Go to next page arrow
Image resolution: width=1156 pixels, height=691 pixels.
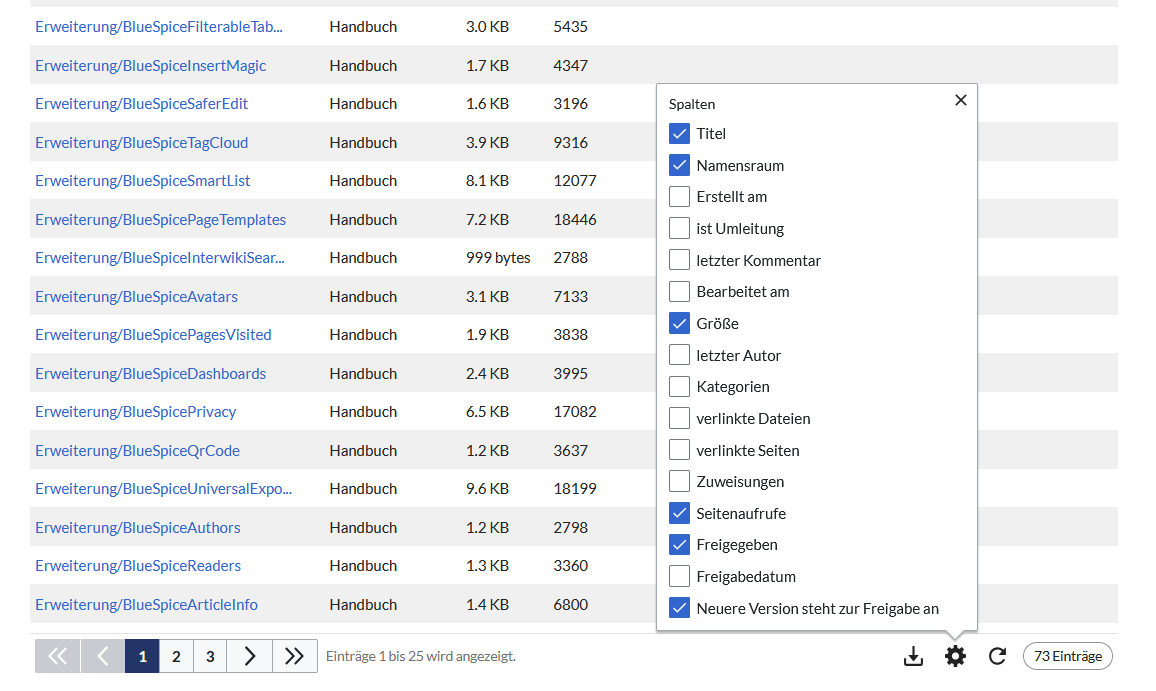(x=250, y=657)
